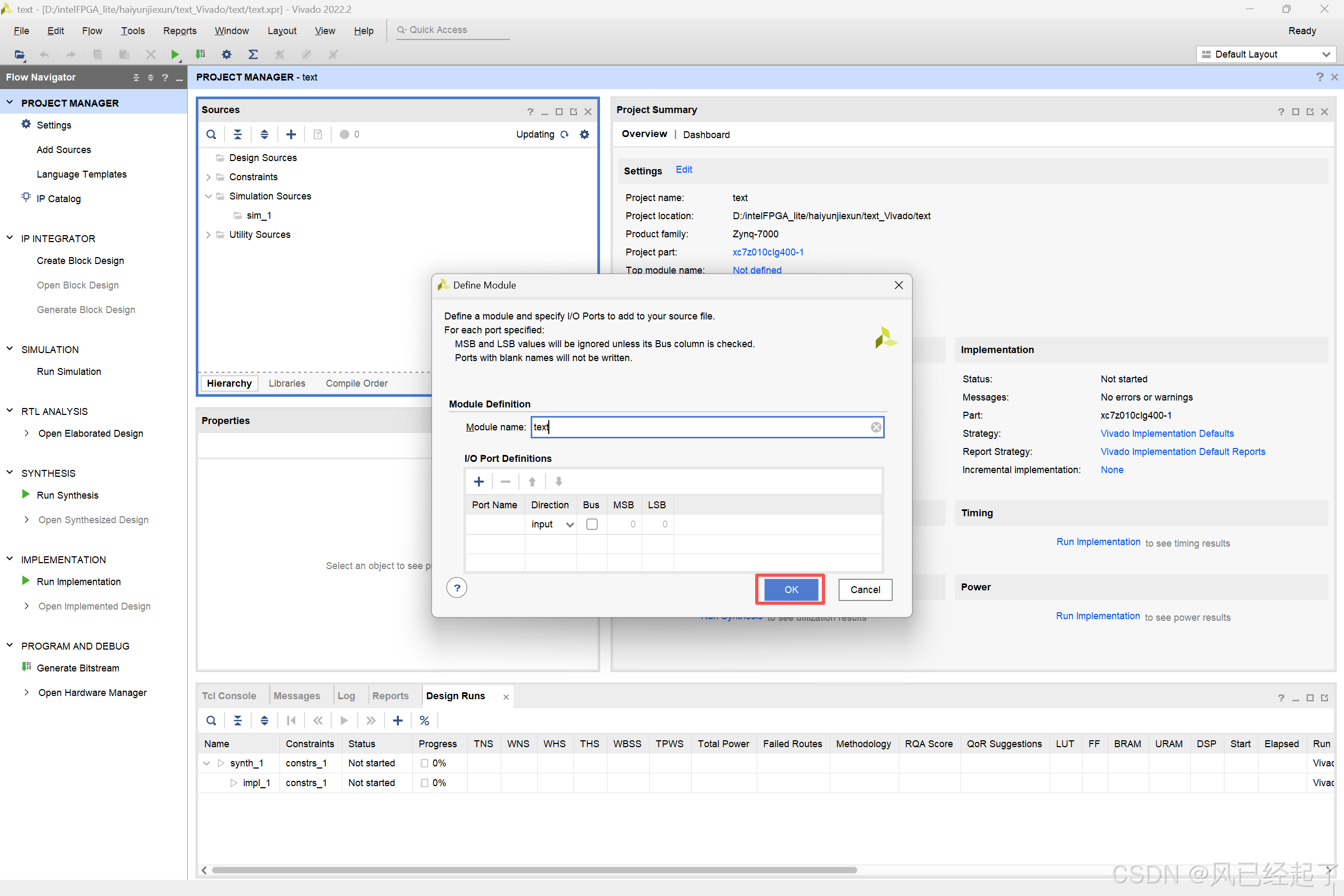This screenshot has width=1344, height=896.
Task: Collapse all in the Sources panel
Action: 238,134
